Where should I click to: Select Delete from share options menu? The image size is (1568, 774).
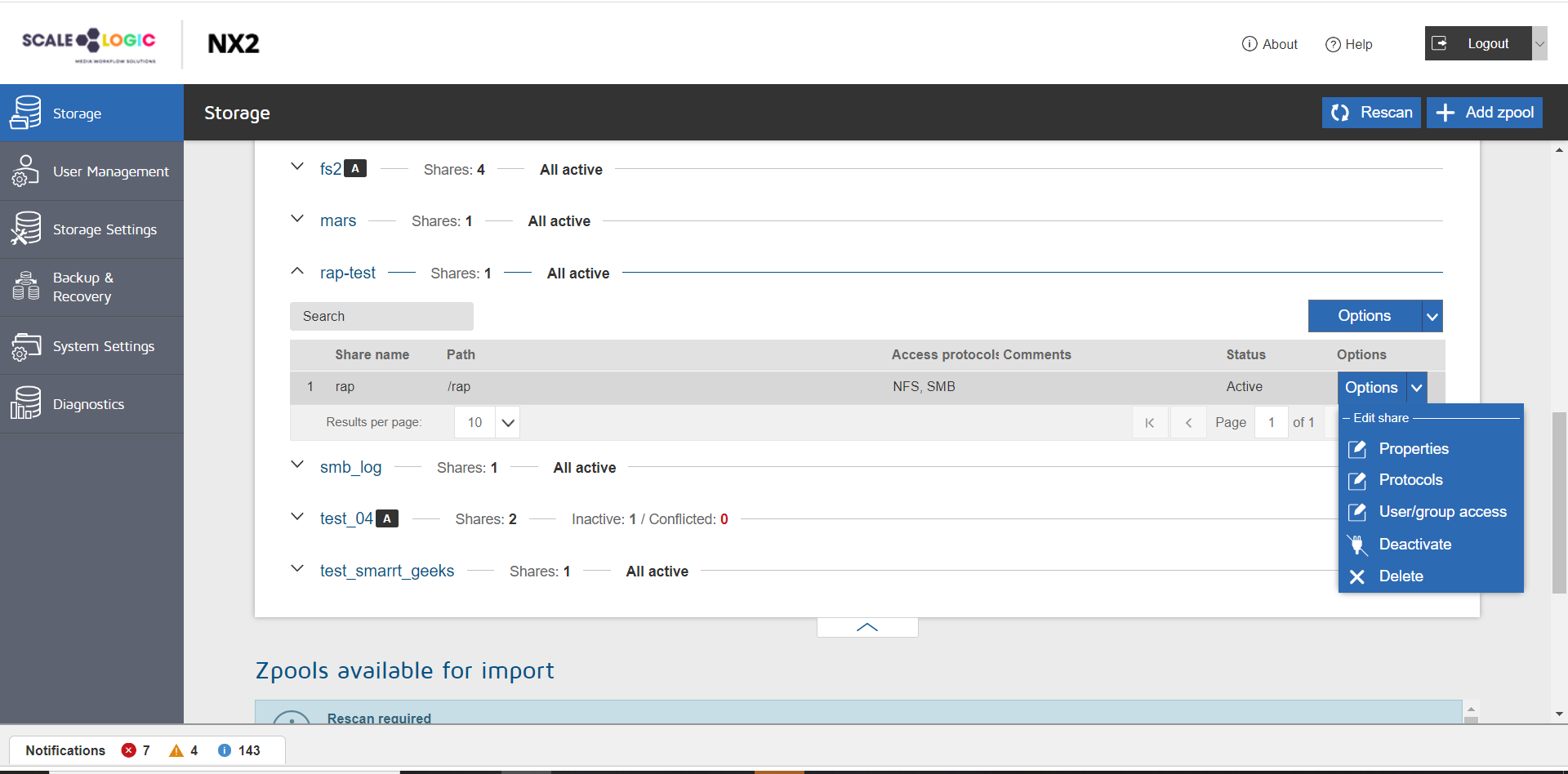(x=1401, y=576)
